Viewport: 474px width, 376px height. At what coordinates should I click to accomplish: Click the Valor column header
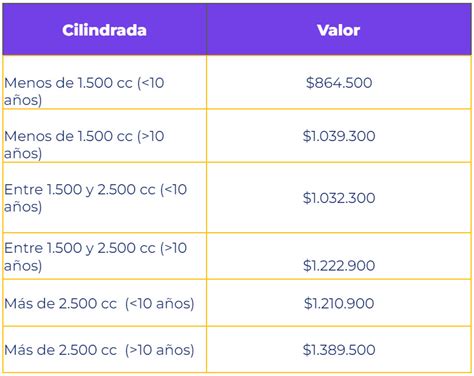click(339, 30)
